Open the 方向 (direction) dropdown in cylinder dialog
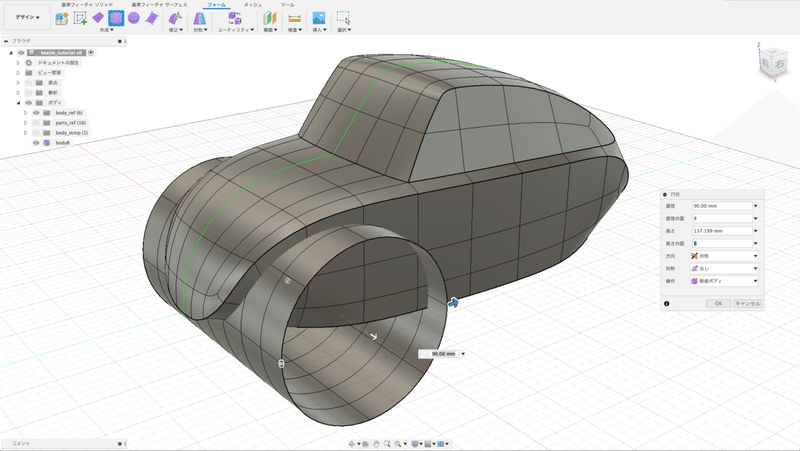Image resolution: width=800 pixels, height=451 pixels. (x=725, y=255)
